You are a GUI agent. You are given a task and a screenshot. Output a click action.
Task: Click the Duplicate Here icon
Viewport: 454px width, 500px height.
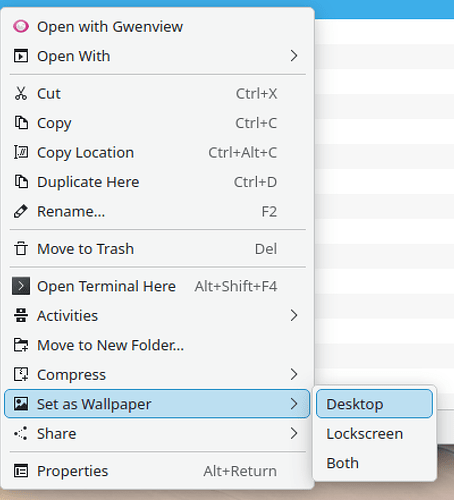coord(21,182)
